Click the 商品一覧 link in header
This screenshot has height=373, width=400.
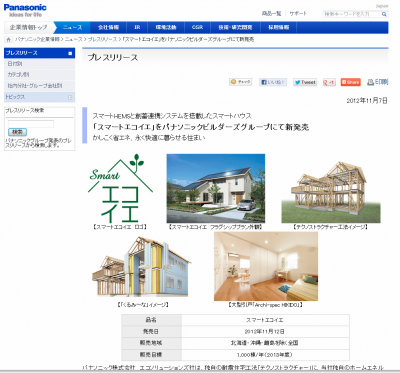click(x=271, y=14)
